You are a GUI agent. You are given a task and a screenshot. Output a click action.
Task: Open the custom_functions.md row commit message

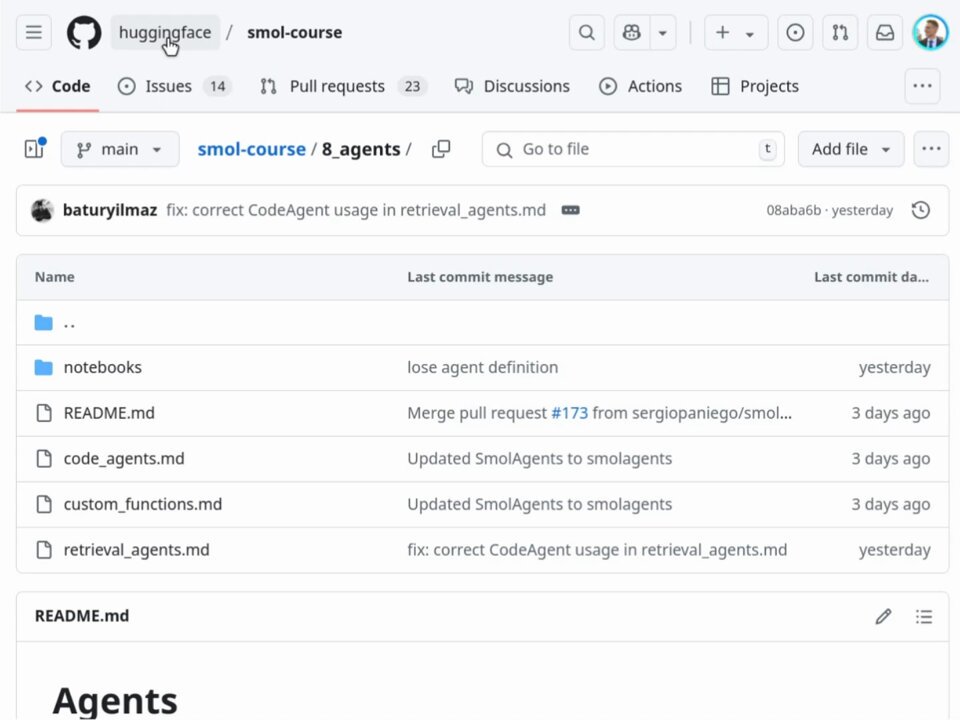point(539,504)
